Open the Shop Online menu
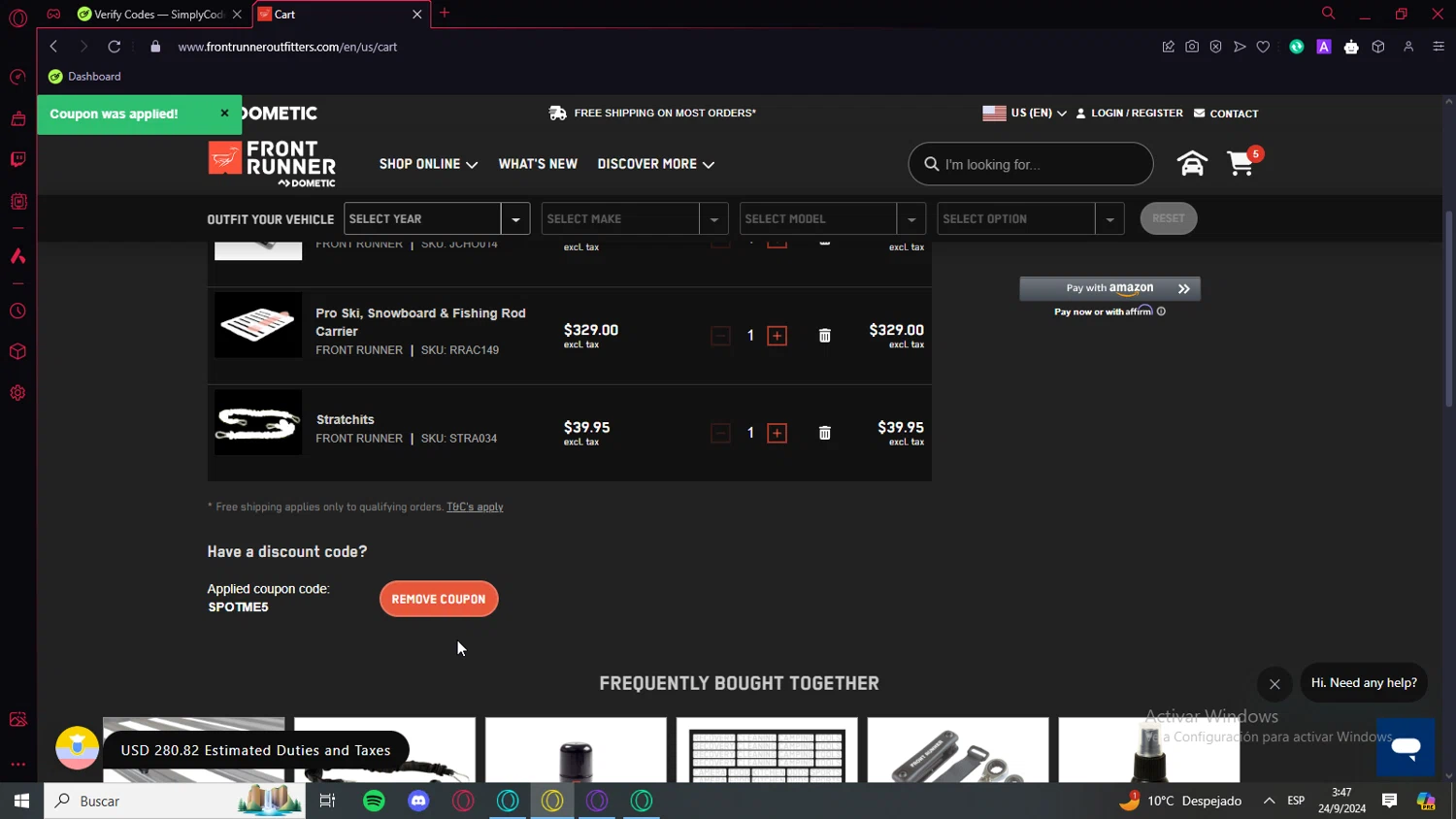1456x819 pixels. click(x=428, y=164)
